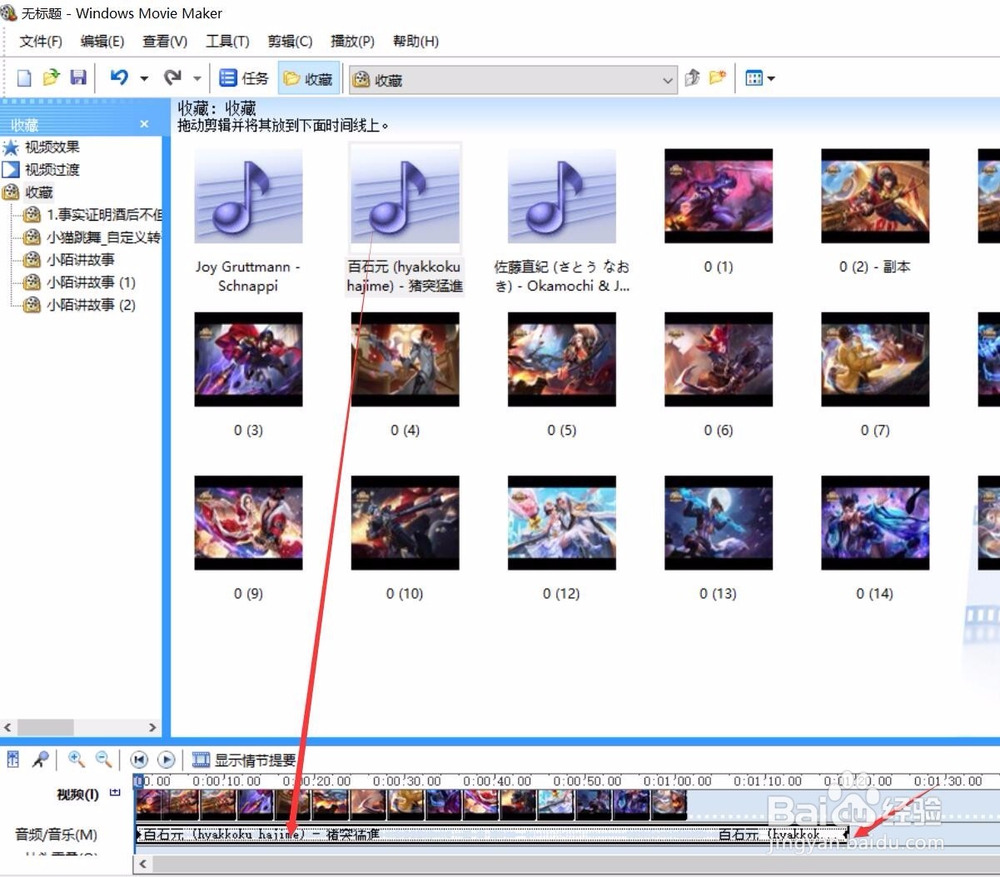The image size is (1000, 877).
Task: Select 视频过渡 in the collections tree
Action: [x=52, y=170]
